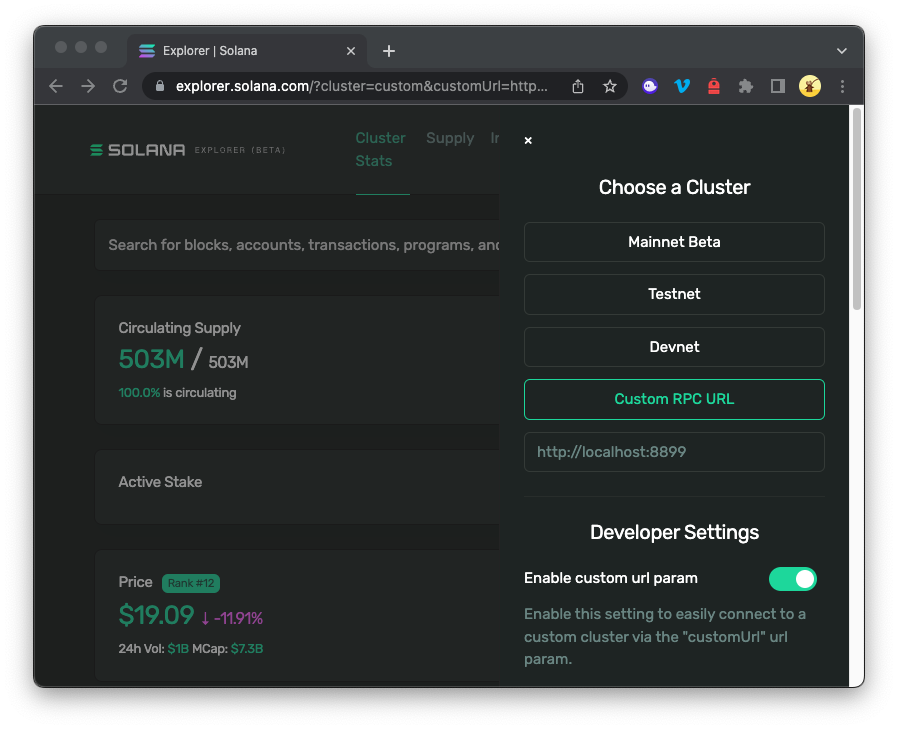Open the blue V extension

coord(682,86)
